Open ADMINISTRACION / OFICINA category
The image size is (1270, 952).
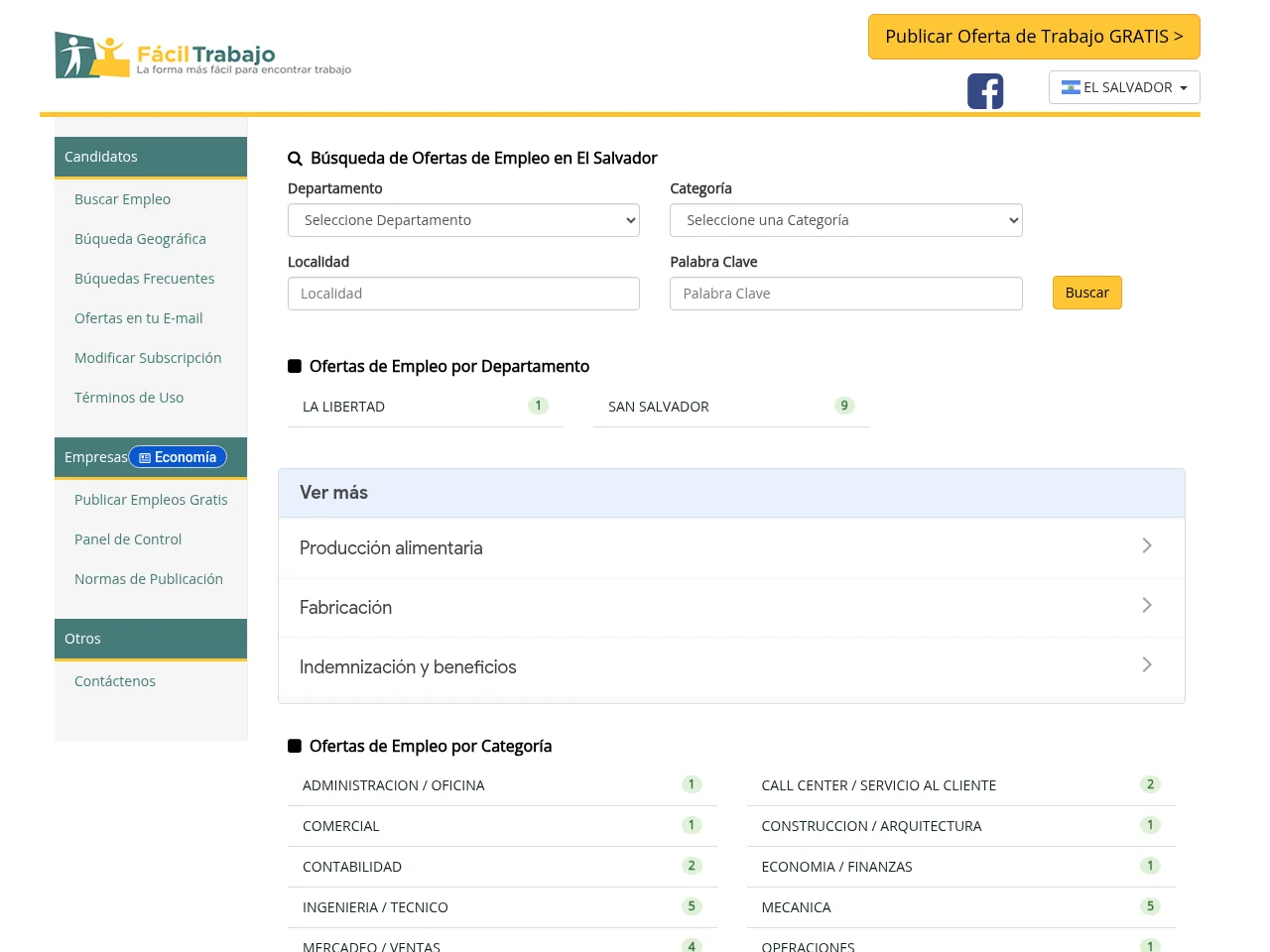click(502, 785)
